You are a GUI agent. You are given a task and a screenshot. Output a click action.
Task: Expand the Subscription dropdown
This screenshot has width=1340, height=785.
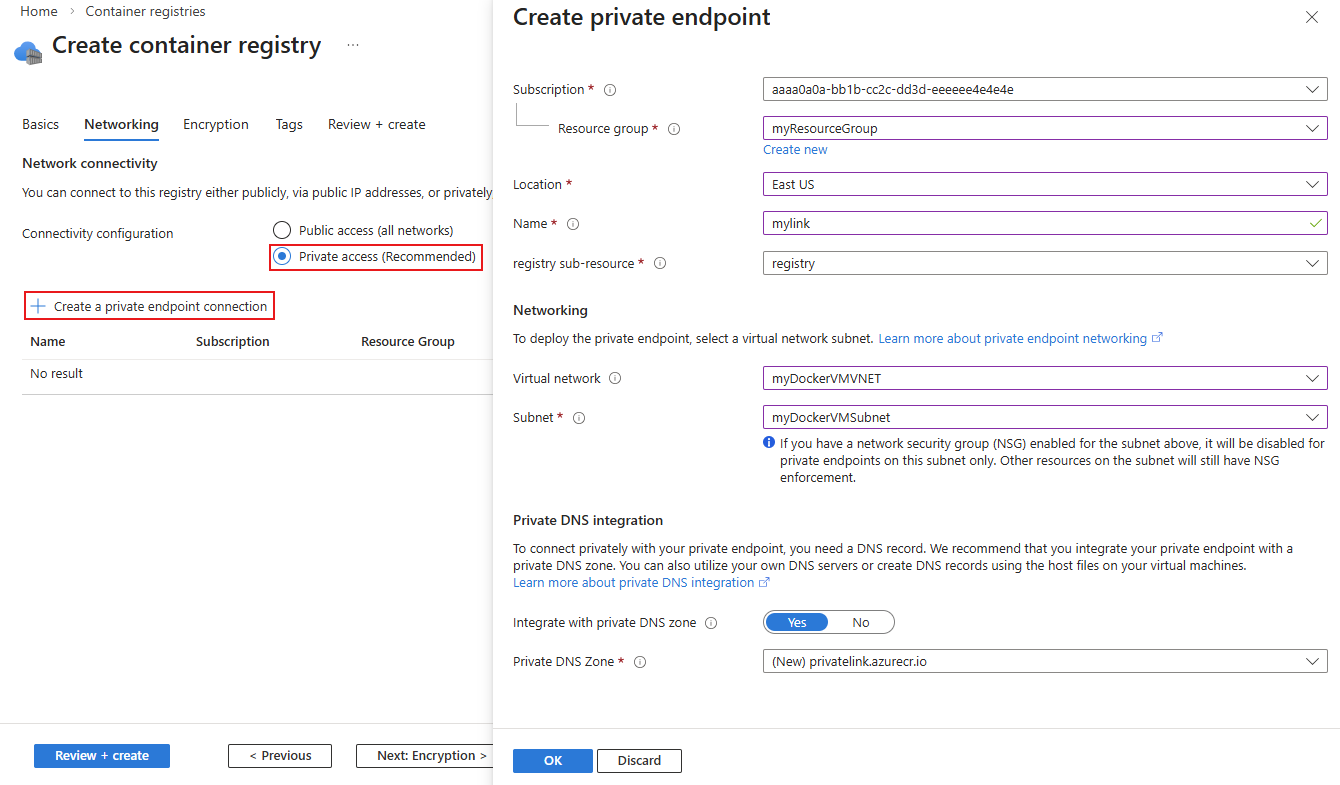pyautogui.click(x=1045, y=89)
